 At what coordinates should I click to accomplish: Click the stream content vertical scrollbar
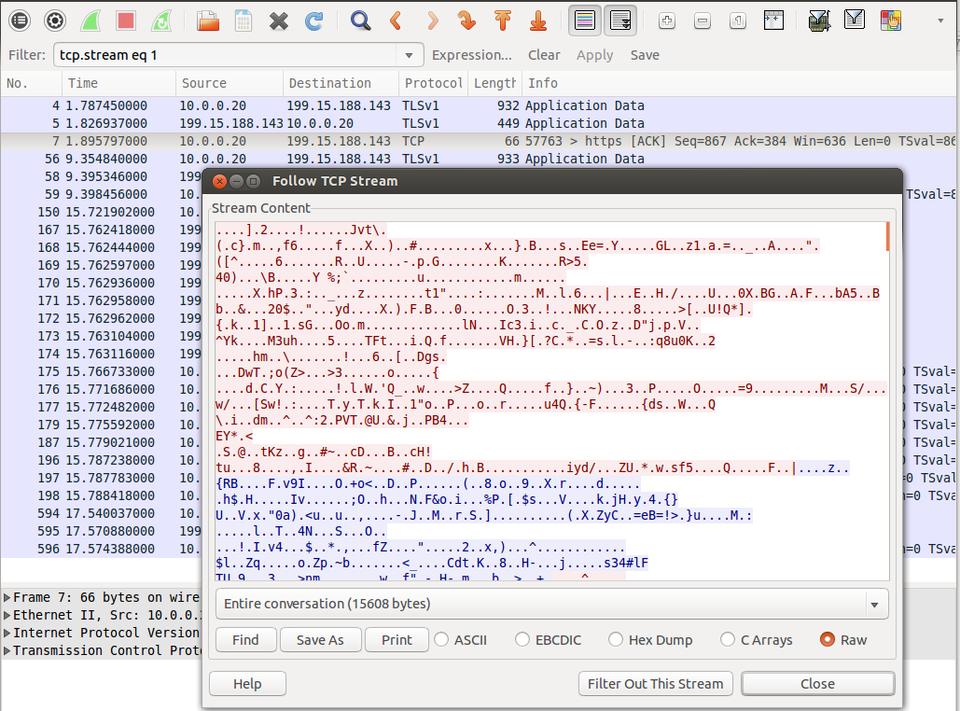887,400
